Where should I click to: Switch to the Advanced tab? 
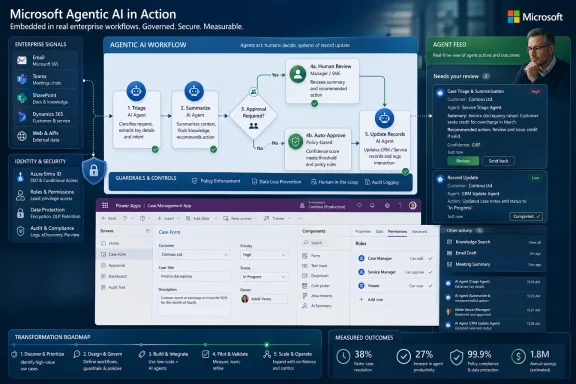(420, 232)
